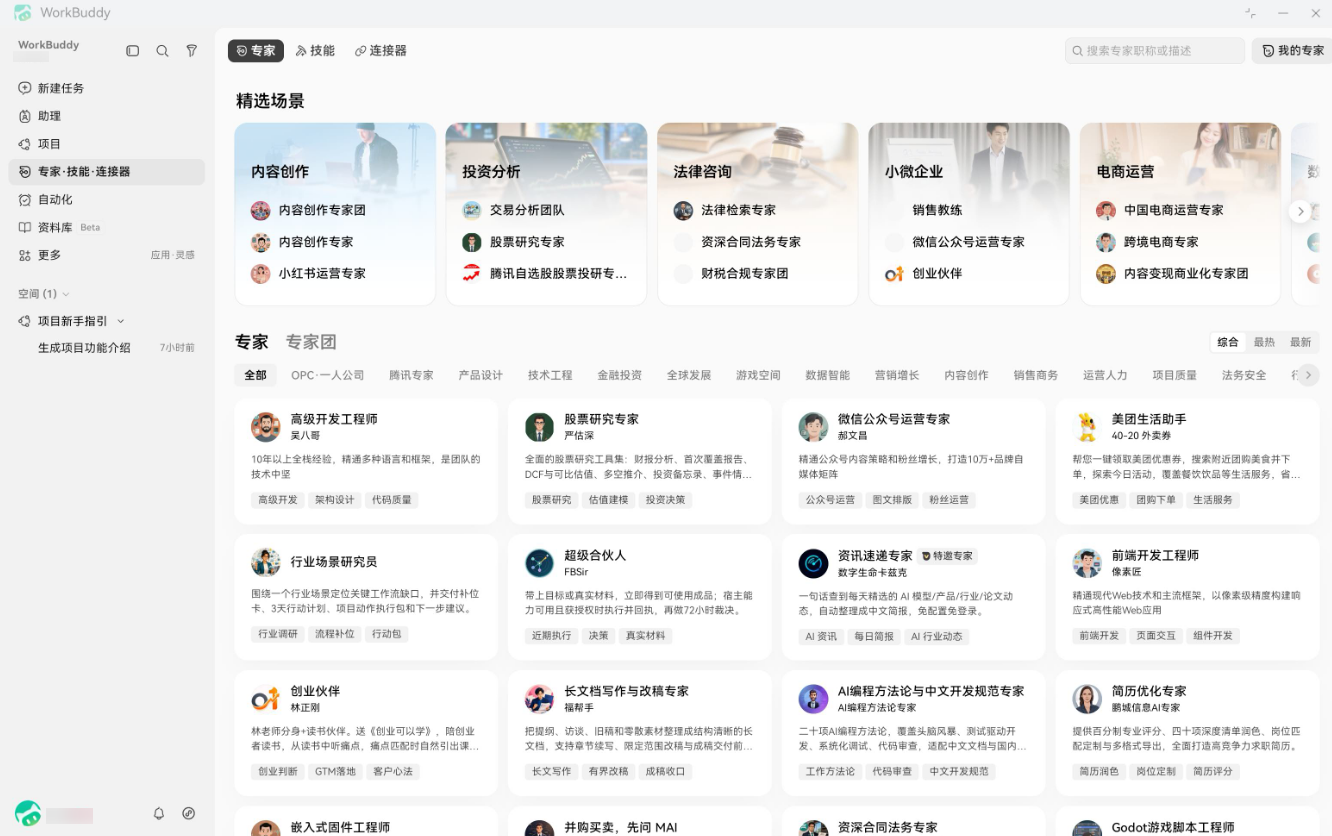Click 小红书运营专家 link
The width and height of the screenshot is (1332, 836).
point(322,273)
